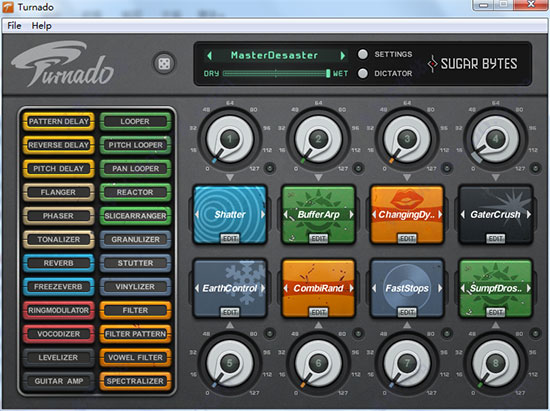Toggle small button above knob 5
This screenshot has width=550, height=411.
(x=270, y=333)
